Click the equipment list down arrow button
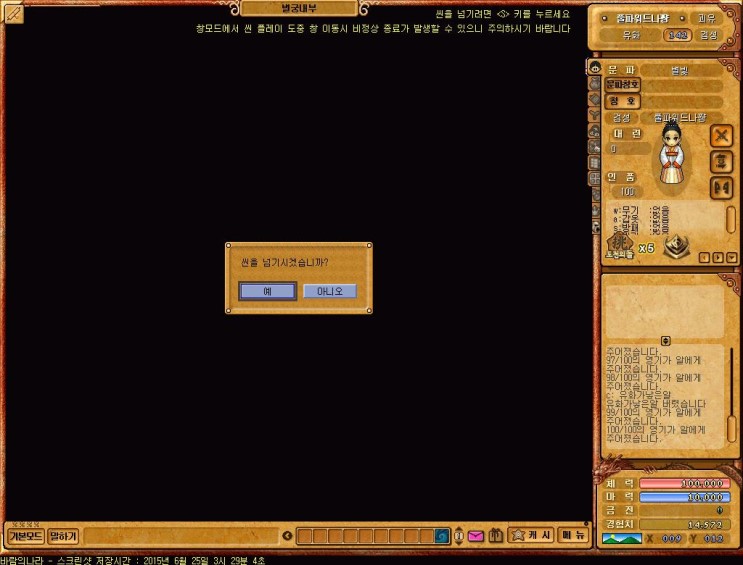Viewport: 743px width, 565px height. tap(731, 258)
